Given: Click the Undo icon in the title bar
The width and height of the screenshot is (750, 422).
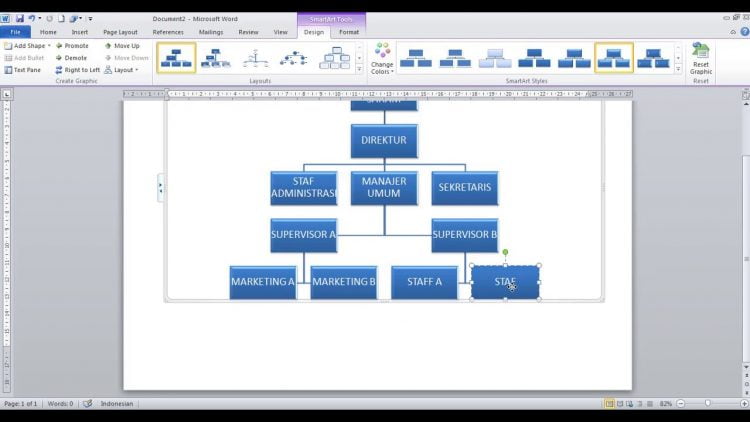Looking at the screenshot, I should pos(32,19).
